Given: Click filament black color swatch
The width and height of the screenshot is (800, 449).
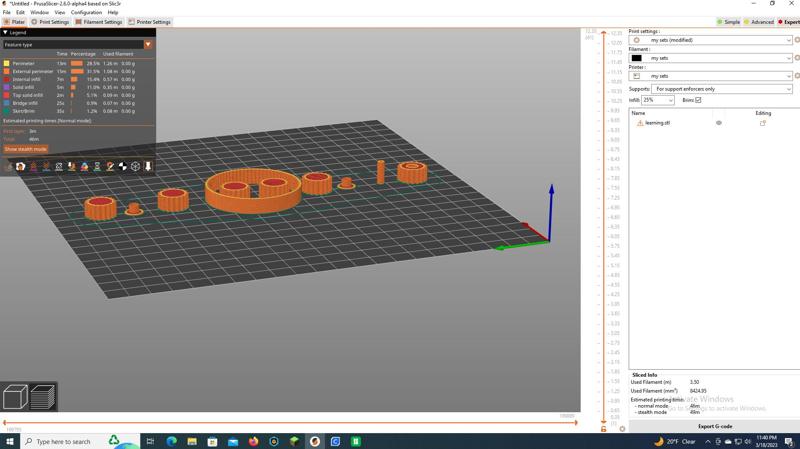Looking at the screenshot, I should click(636, 58).
